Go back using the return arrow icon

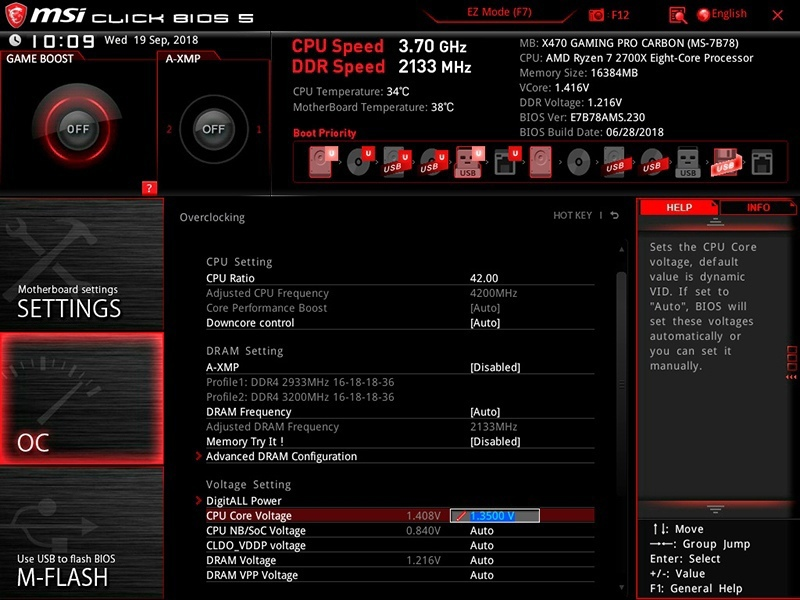(615, 215)
